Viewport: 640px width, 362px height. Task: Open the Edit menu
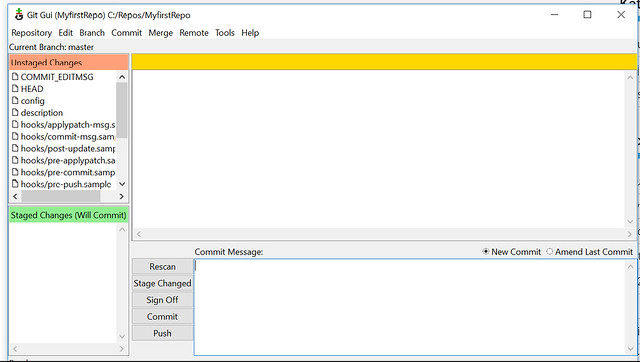point(65,33)
